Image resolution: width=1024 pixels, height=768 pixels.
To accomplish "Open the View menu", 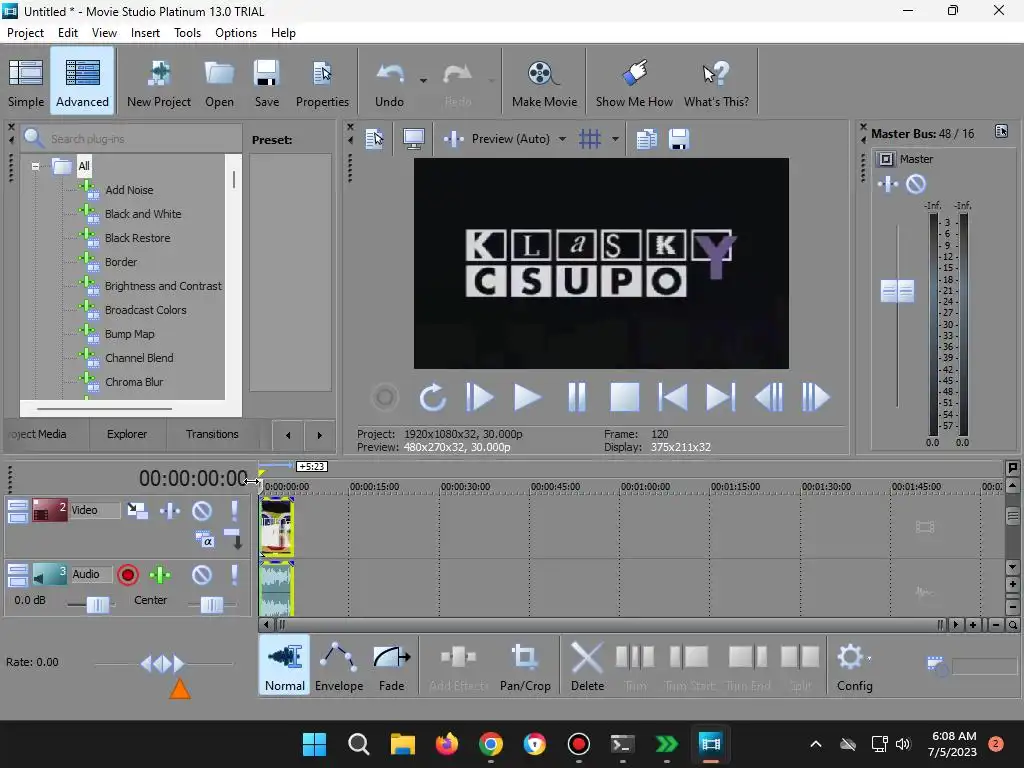I will 104,33.
